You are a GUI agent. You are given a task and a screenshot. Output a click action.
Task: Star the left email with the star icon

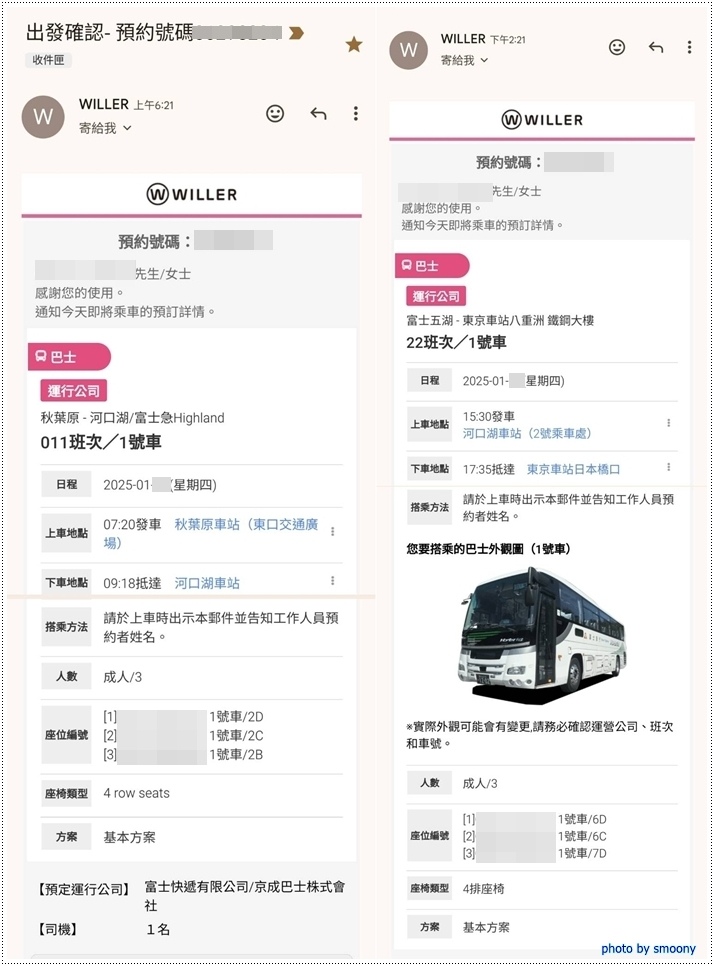click(x=354, y=44)
